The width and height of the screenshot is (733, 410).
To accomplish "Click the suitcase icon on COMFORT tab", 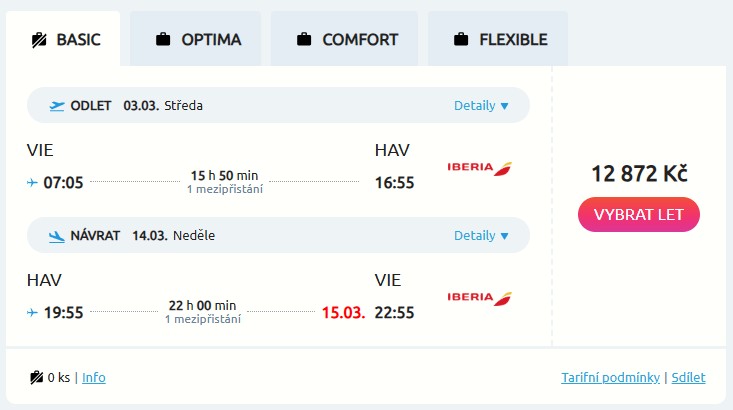I will [303, 40].
